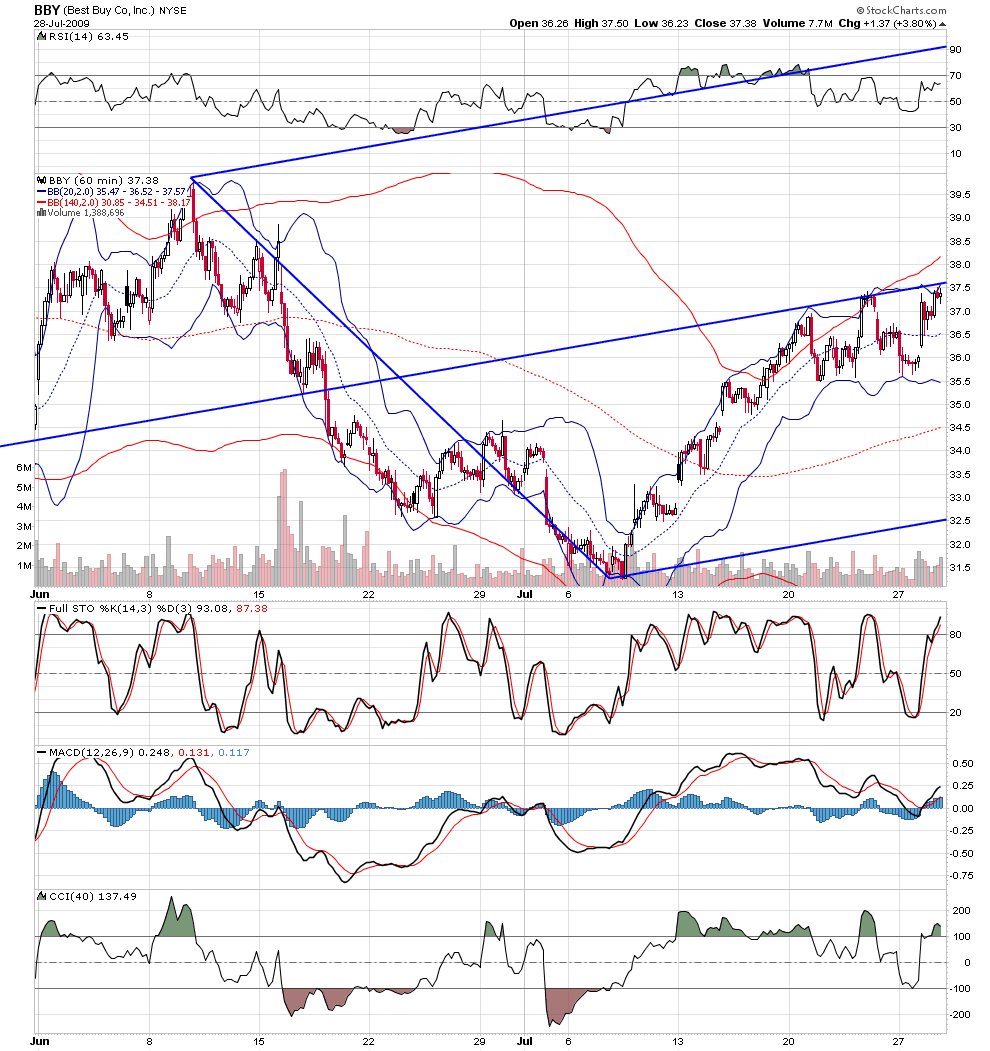Select the RSI(14) 63.45 indicator label
990x1051 pixels.
(x=88, y=37)
